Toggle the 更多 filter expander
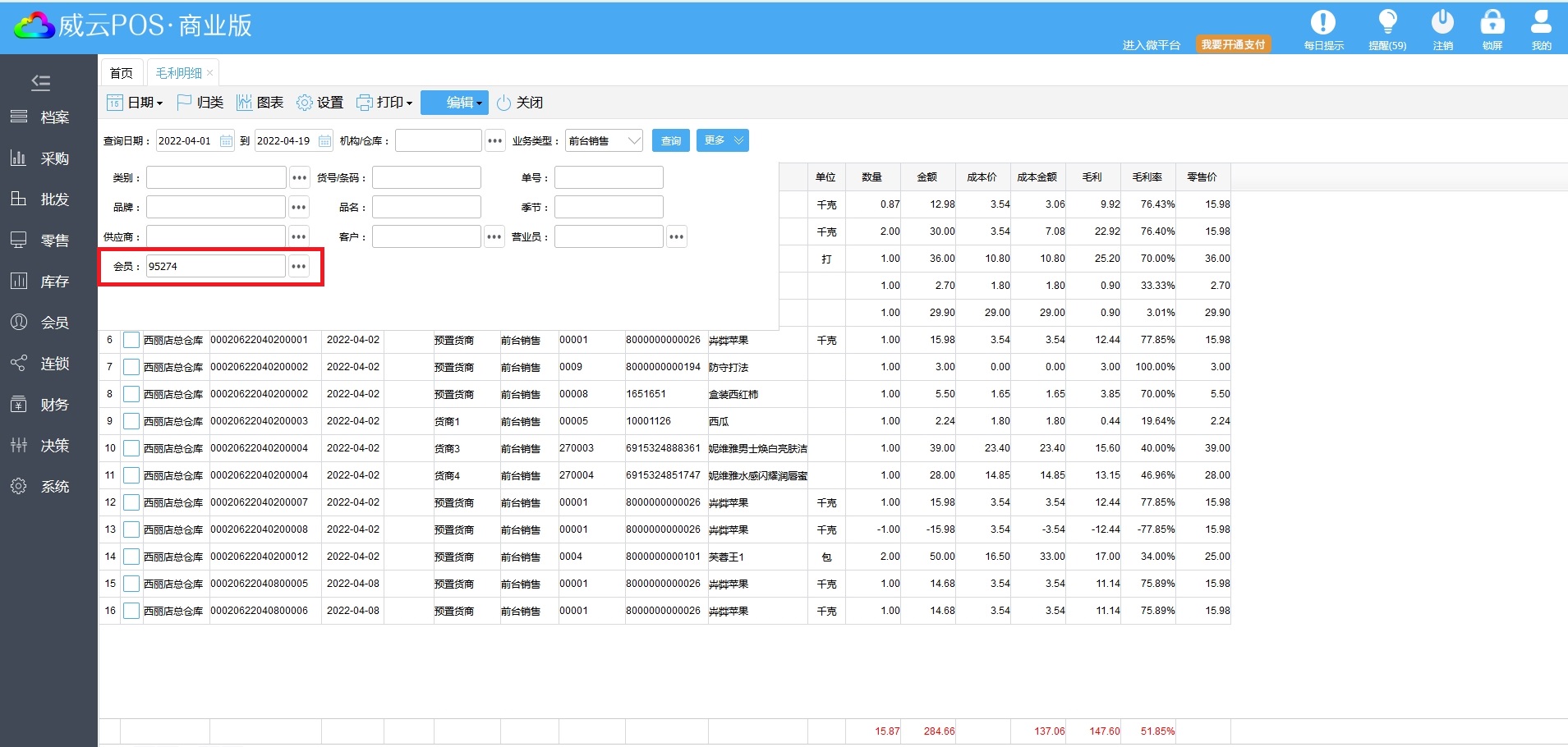Screen dimensions: 1568x747 coord(723,140)
